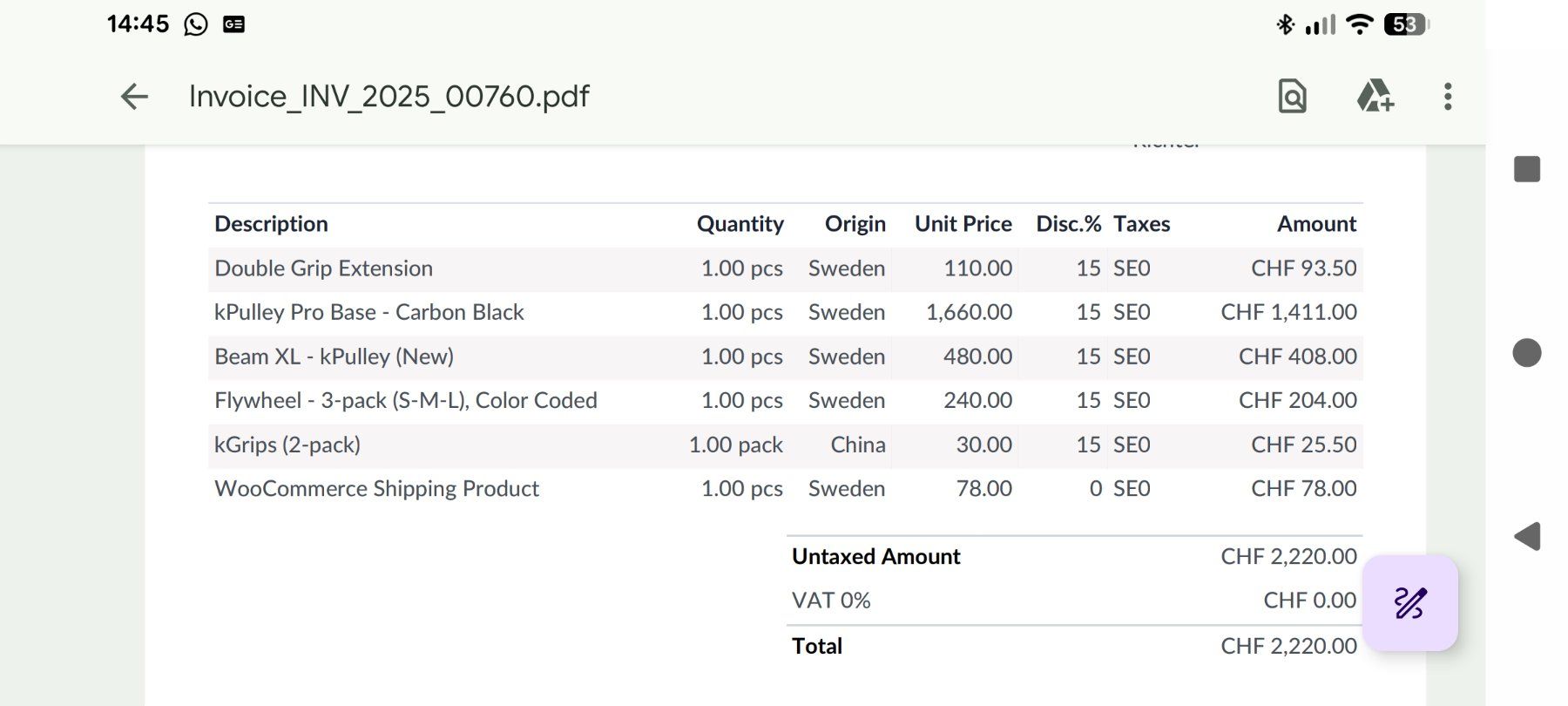The height and width of the screenshot is (706, 1568).
Task: Tap 15 discount in Beam XL row
Action: click(x=1089, y=356)
